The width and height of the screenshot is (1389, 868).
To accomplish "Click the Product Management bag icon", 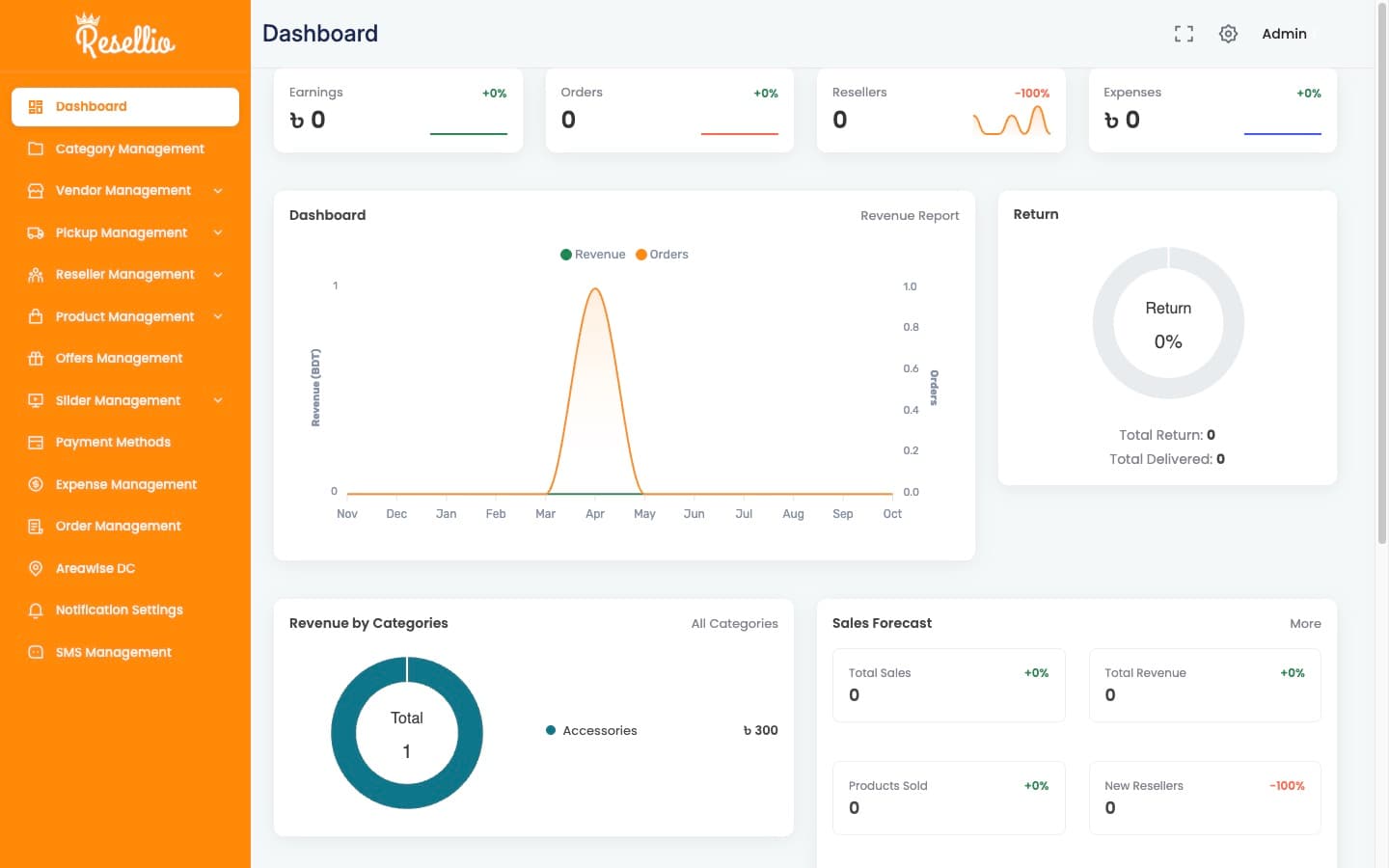I will 36,316.
